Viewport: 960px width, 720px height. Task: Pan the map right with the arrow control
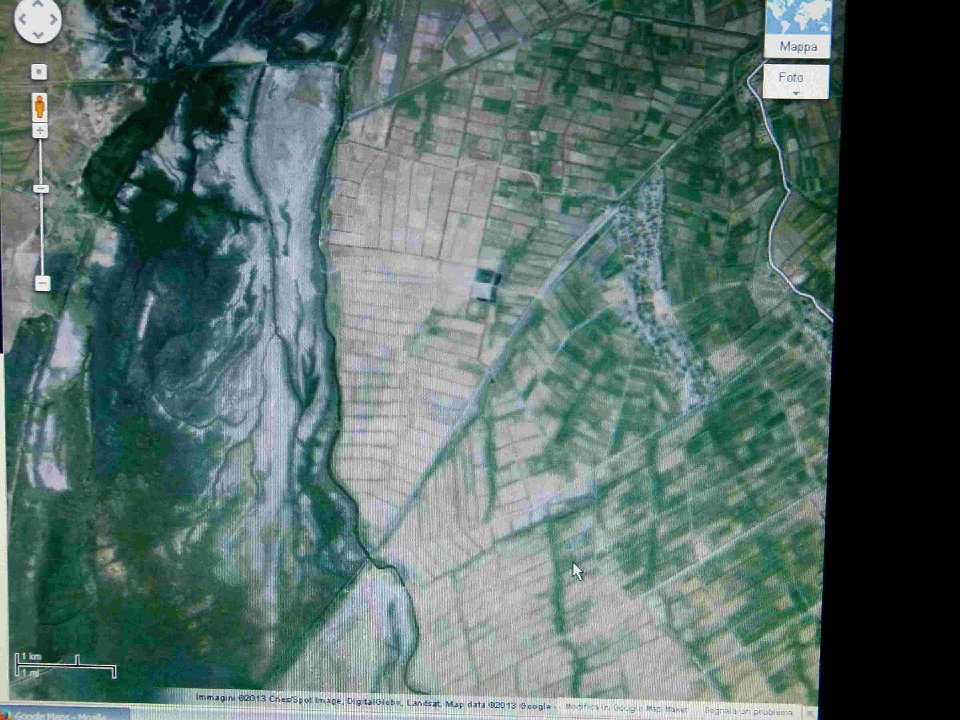click(53, 19)
